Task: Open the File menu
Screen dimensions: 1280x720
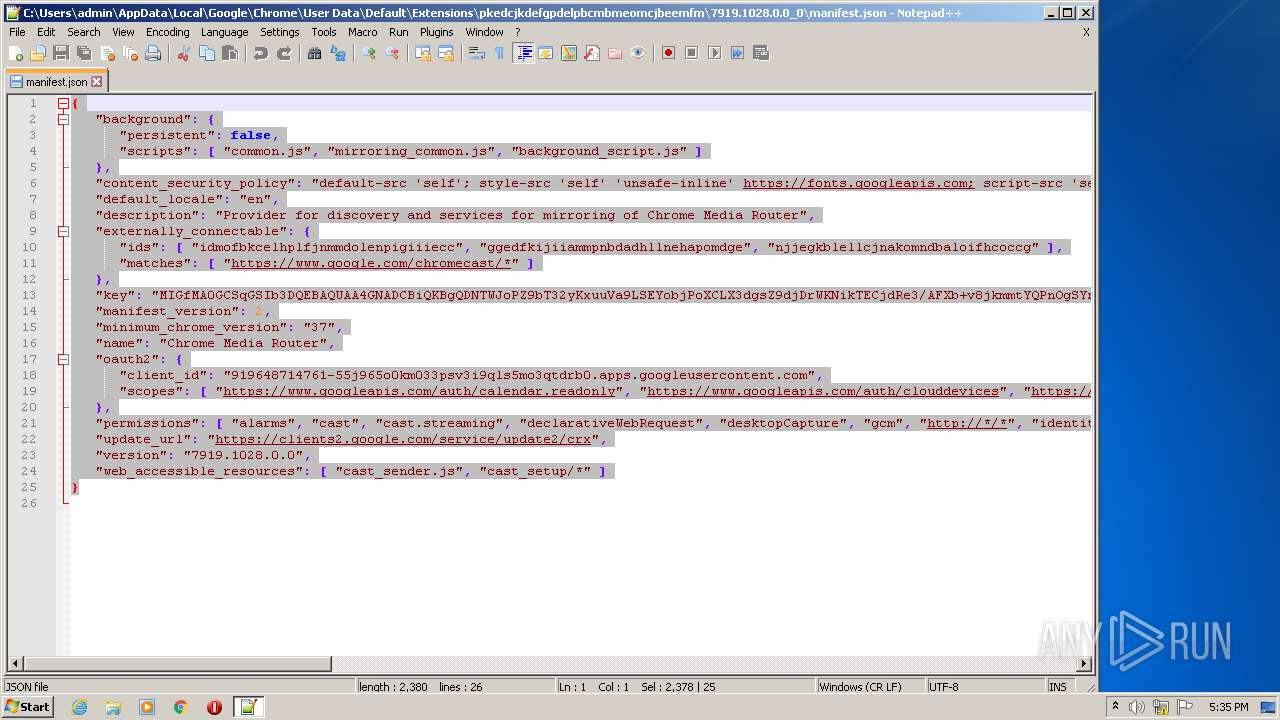Action: point(17,32)
